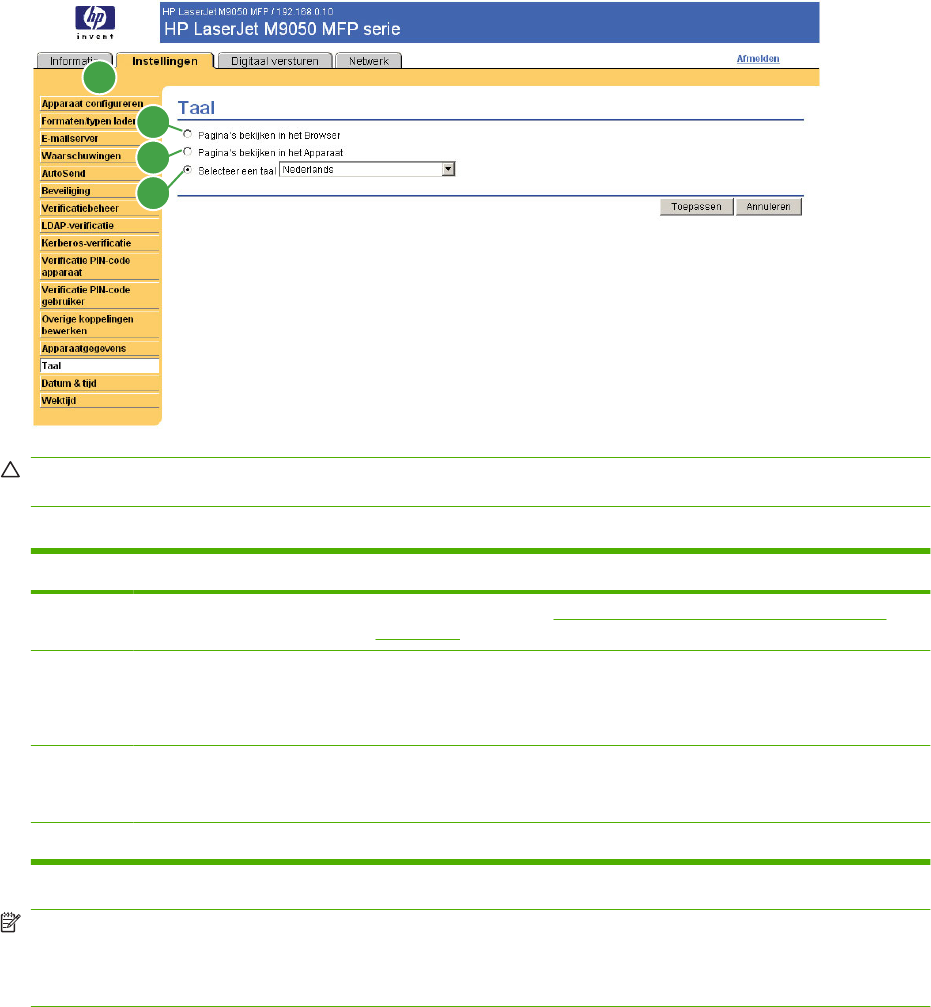Select Verificatie PIN-code gebruiker
Screen dimensions: 931x1007
click(99, 295)
